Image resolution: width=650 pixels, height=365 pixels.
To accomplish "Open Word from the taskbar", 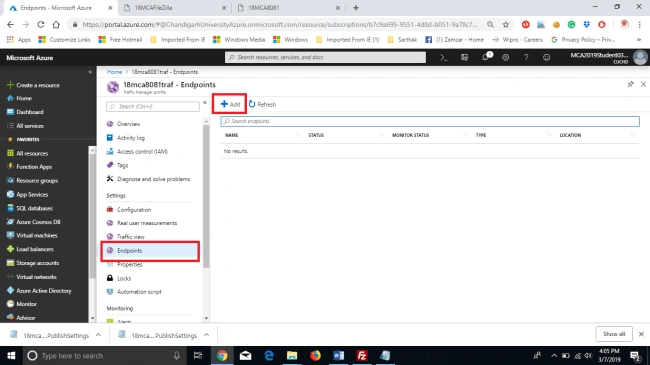I will [338, 355].
